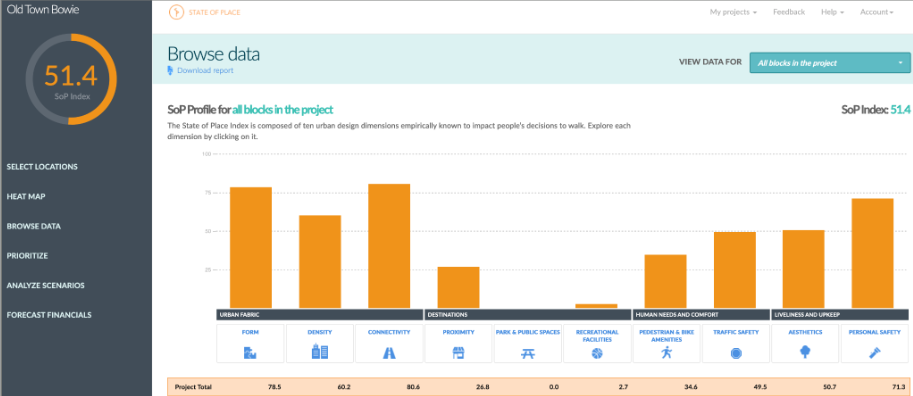Click the LIVELINESS AND UPKEEP header

[x=840, y=314]
